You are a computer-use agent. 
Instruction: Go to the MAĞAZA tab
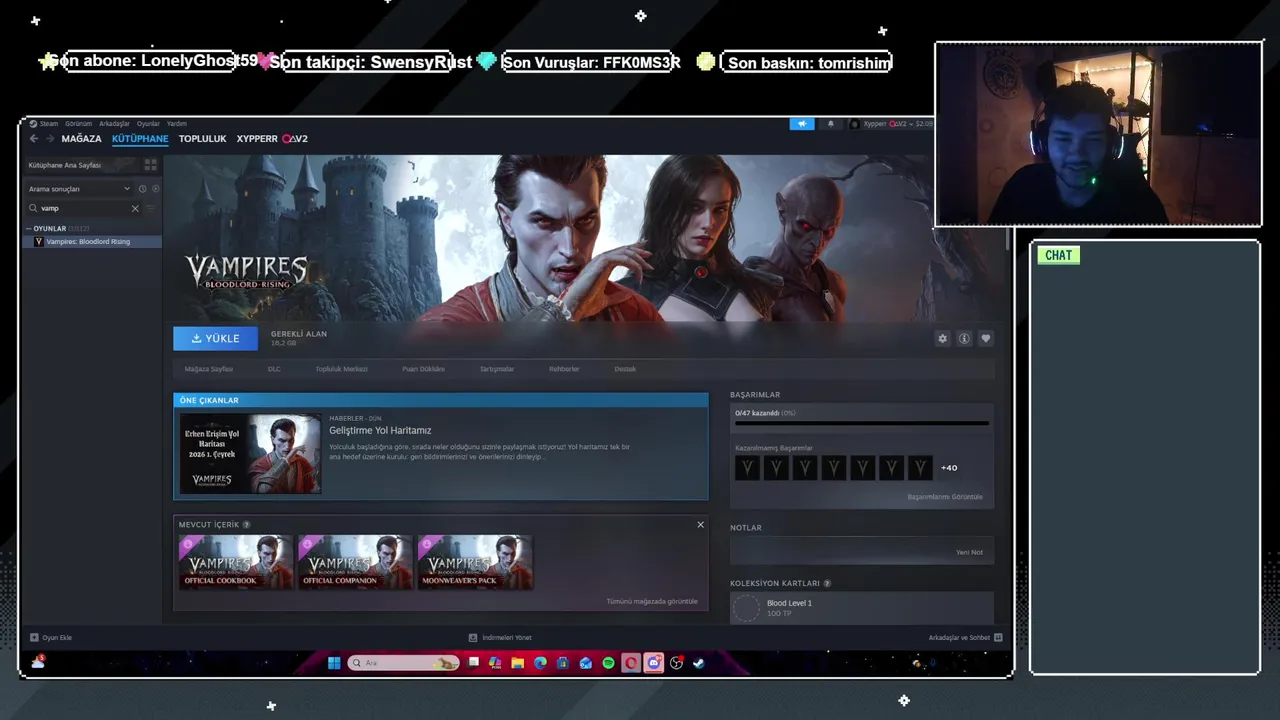81,139
